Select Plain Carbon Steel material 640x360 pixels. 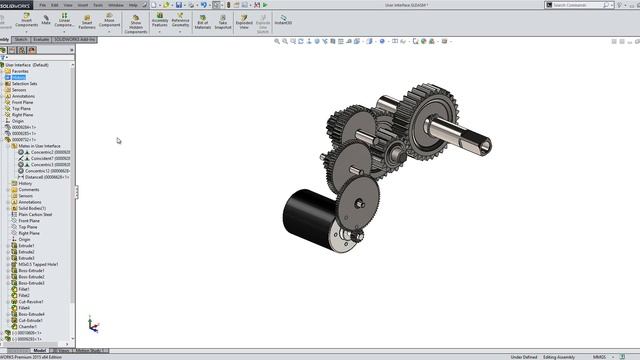point(35,214)
